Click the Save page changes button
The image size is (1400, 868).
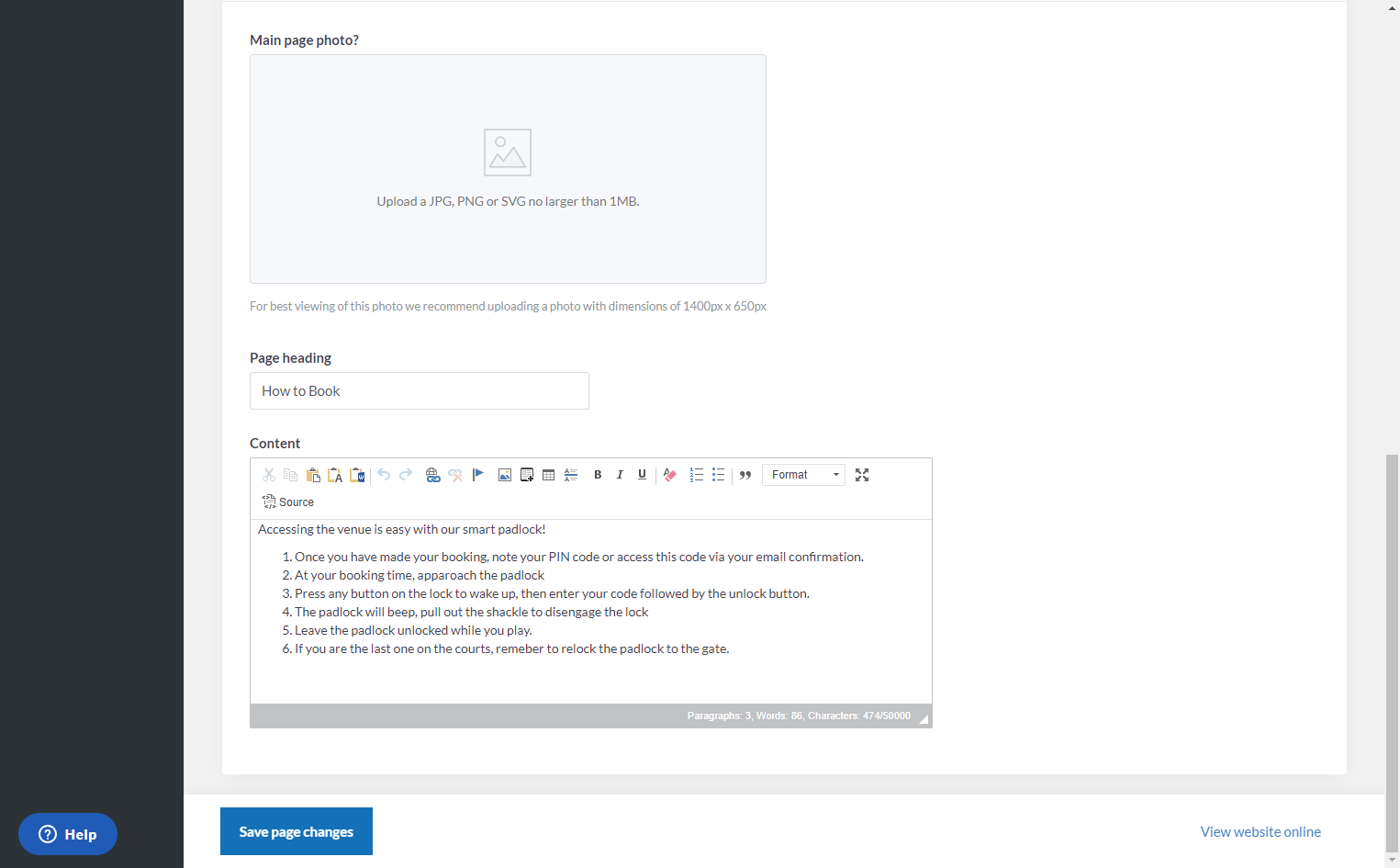(x=297, y=831)
